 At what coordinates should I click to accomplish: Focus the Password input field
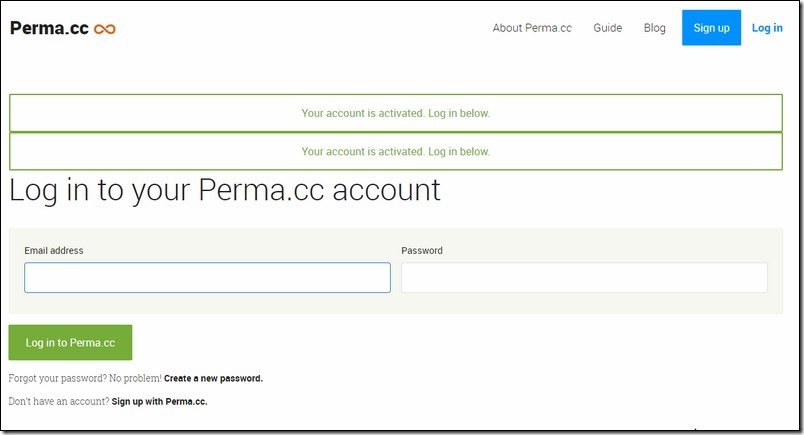pos(584,278)
